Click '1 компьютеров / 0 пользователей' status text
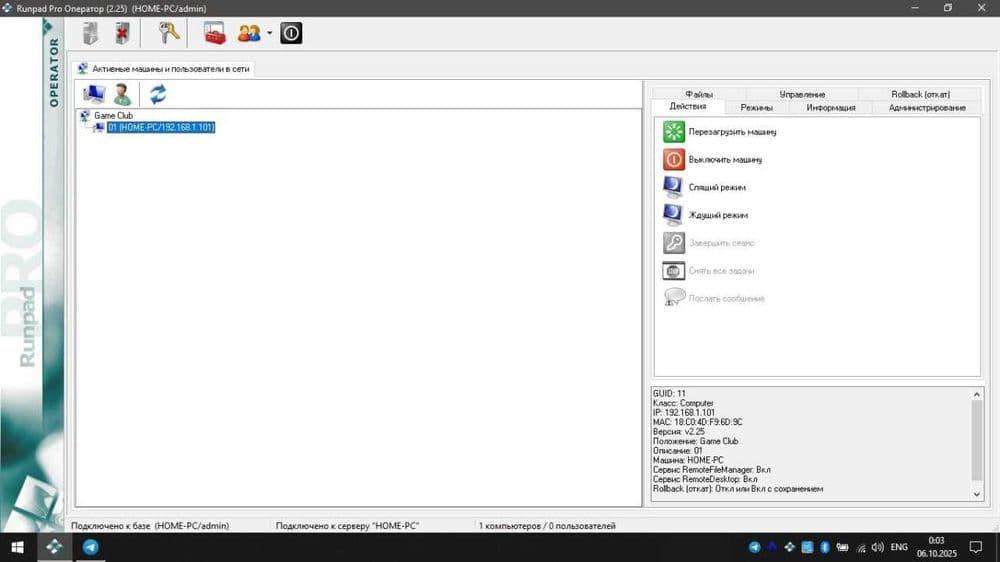This screenshot has width=1000, height=562. [x=547, y=526]
